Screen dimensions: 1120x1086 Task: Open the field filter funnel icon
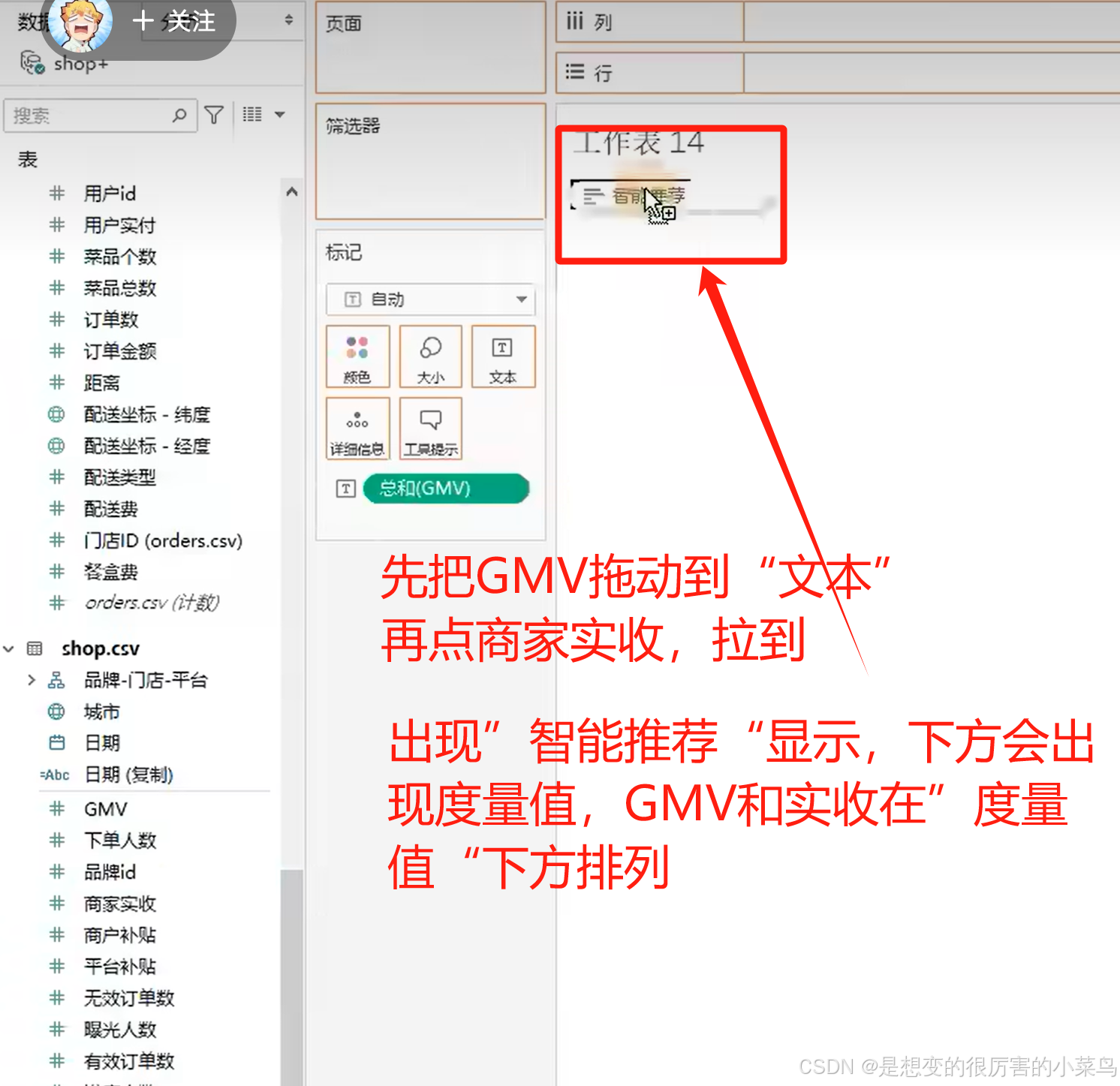pos(214,115)
